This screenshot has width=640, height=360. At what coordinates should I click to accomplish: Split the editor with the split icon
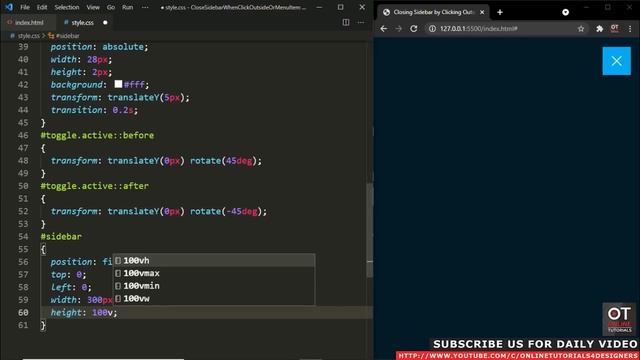[346, 22]
